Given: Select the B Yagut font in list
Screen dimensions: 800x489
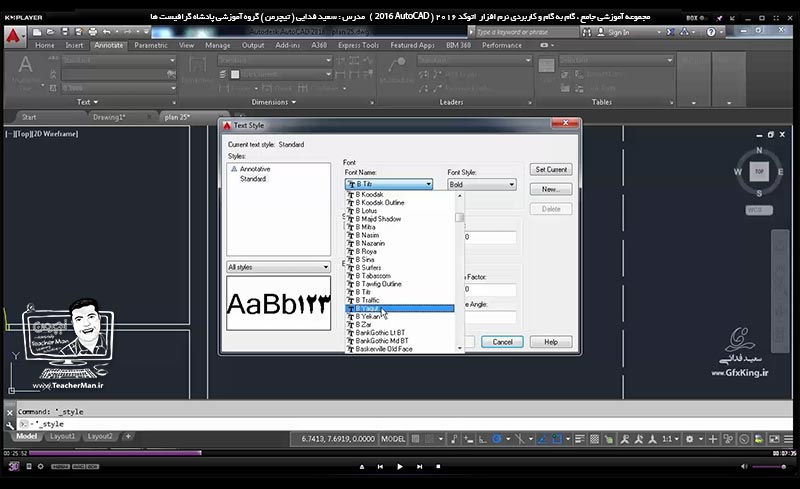Looking at the screenshot, I should 399,308.
